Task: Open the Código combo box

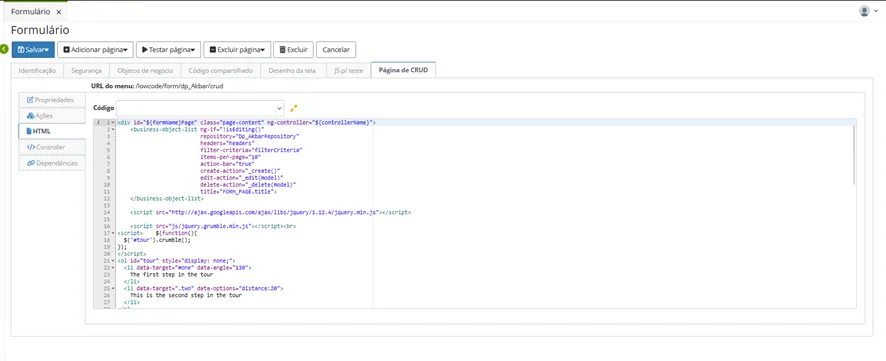Action: point(200,108)
